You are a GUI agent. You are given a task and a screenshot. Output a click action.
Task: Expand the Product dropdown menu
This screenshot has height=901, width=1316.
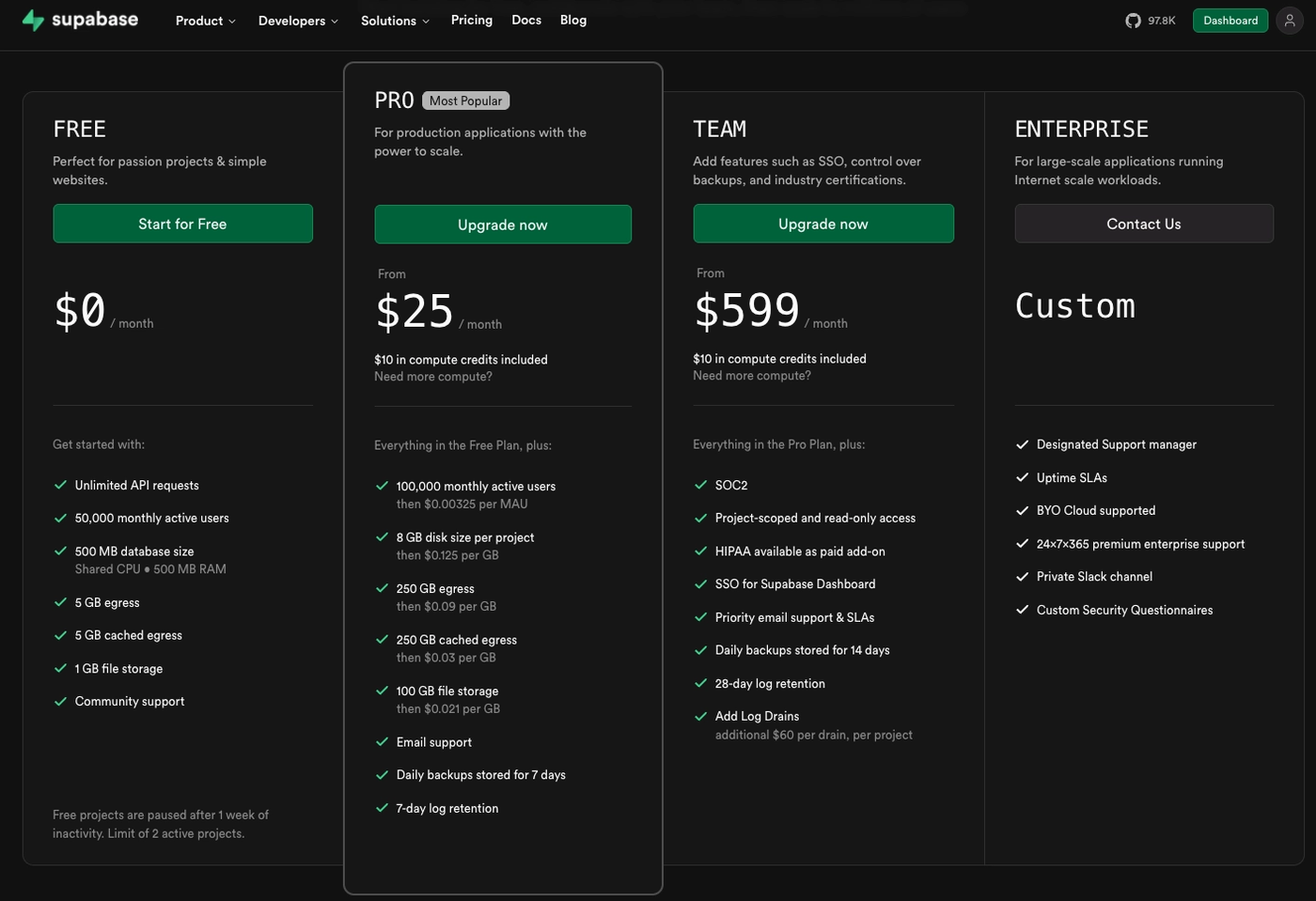click(205, 21)
